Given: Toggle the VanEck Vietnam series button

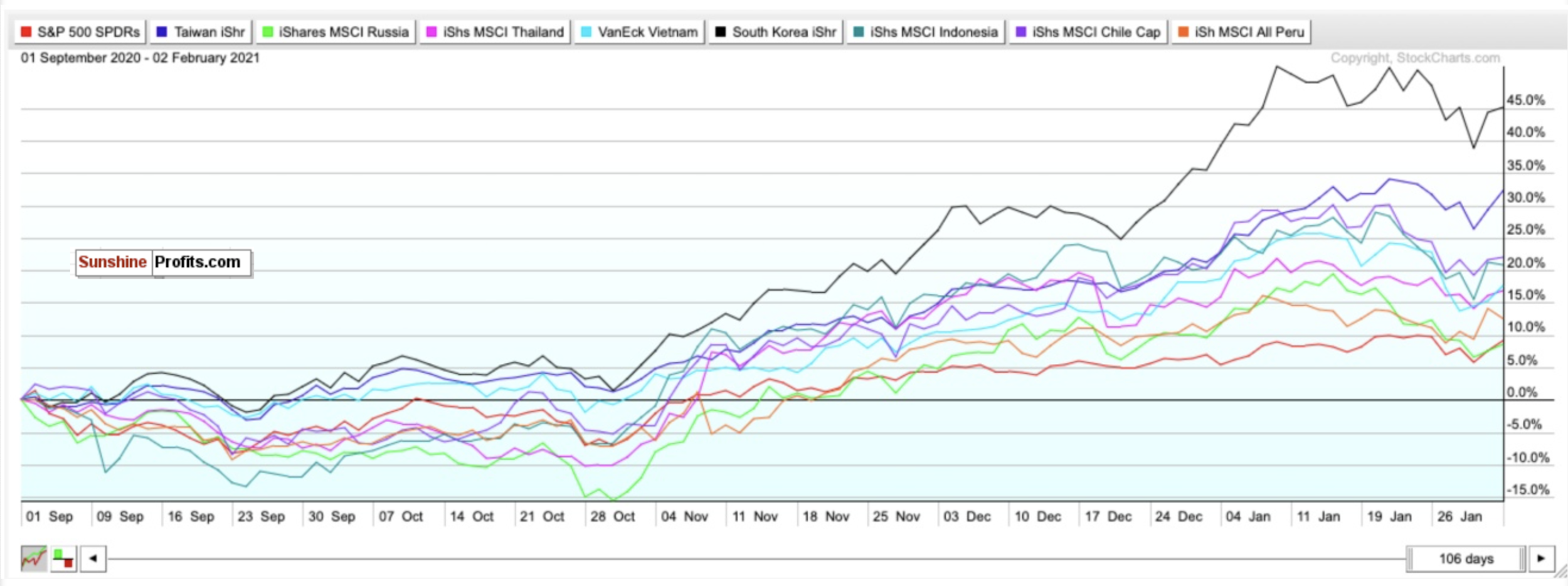Looking at the screenshot, I should (639, 32).
